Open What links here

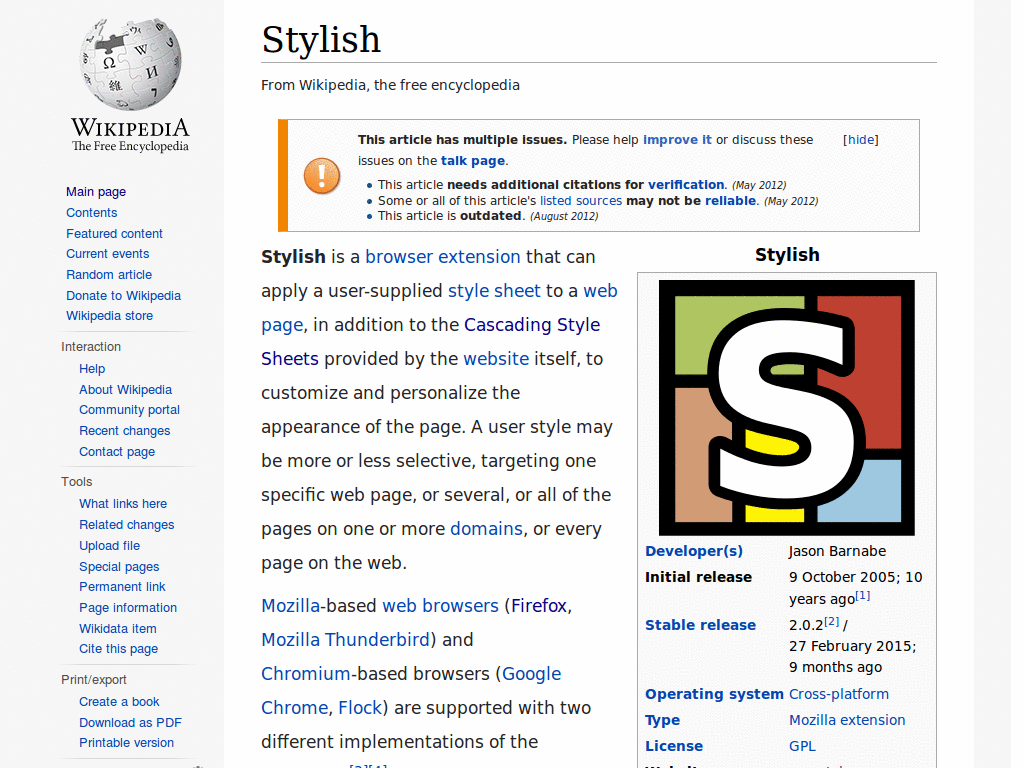[123, 504]
